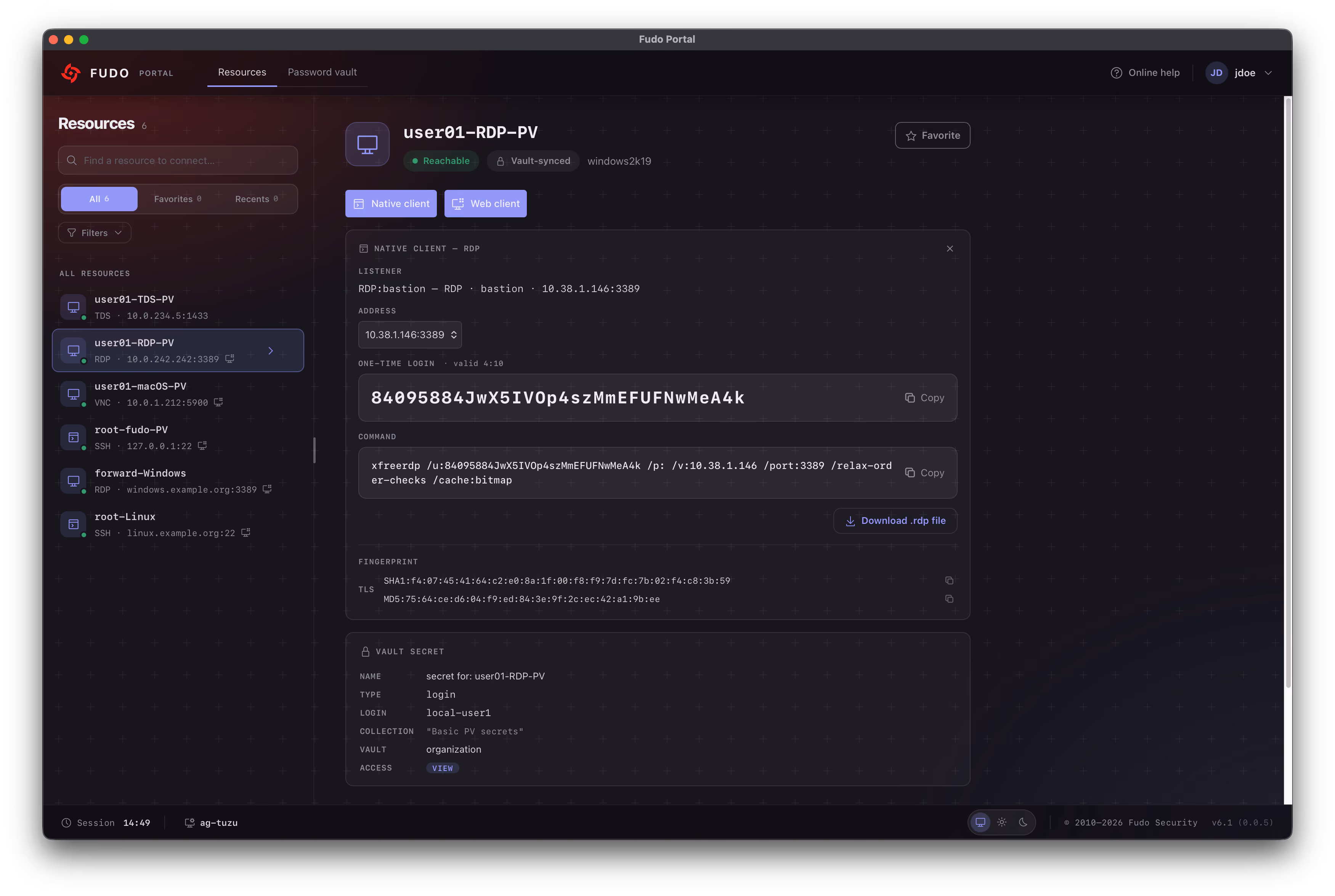Click the root-Linux terminal icon

[x=74, y=524]
